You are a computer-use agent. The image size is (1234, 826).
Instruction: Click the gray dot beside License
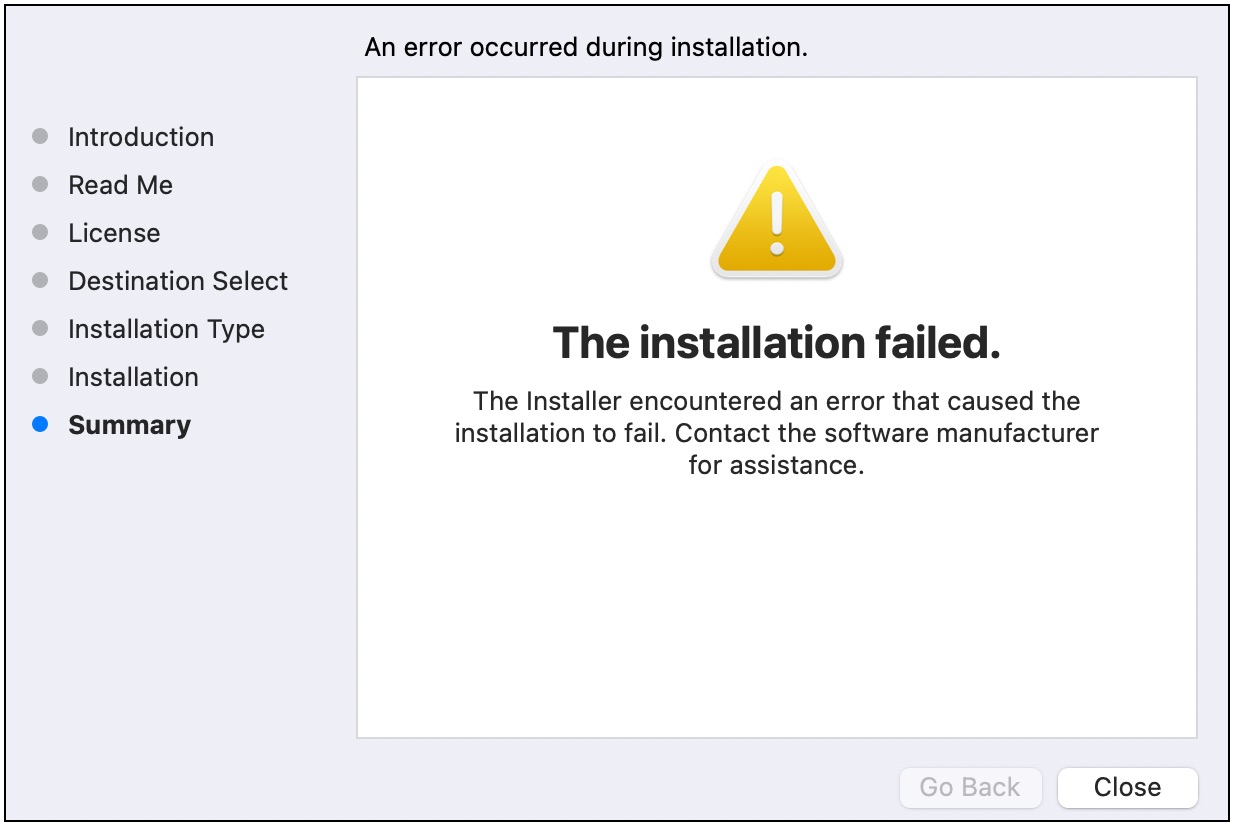pyautogui.click(x=41, y=233)
